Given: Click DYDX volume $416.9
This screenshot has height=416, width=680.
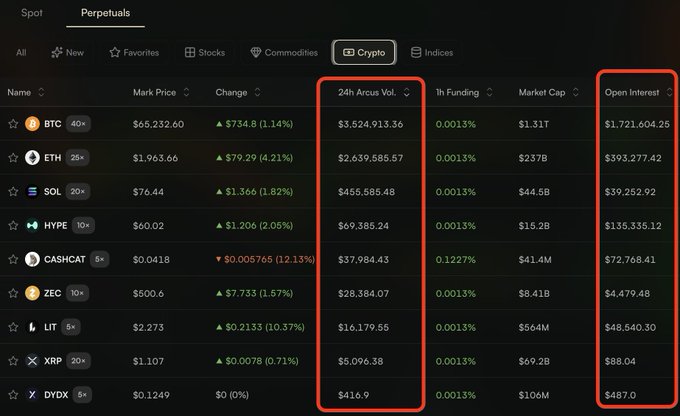Looking at the screenshot, I should coord(353,395).
